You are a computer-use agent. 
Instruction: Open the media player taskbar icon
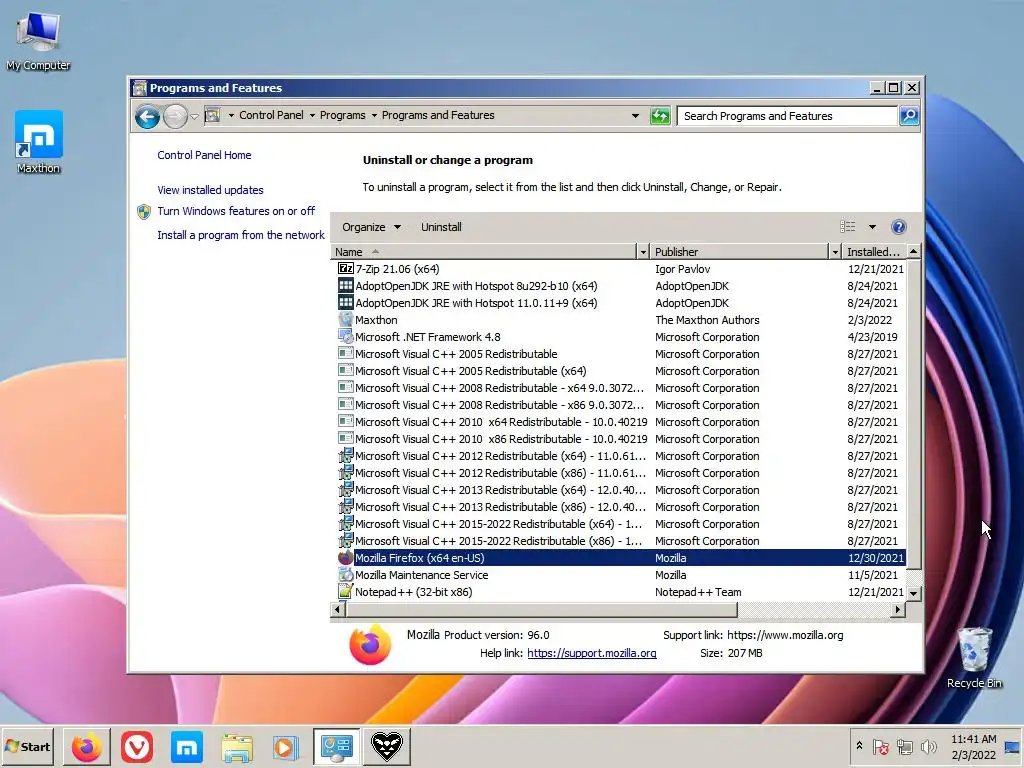[285, 748]
